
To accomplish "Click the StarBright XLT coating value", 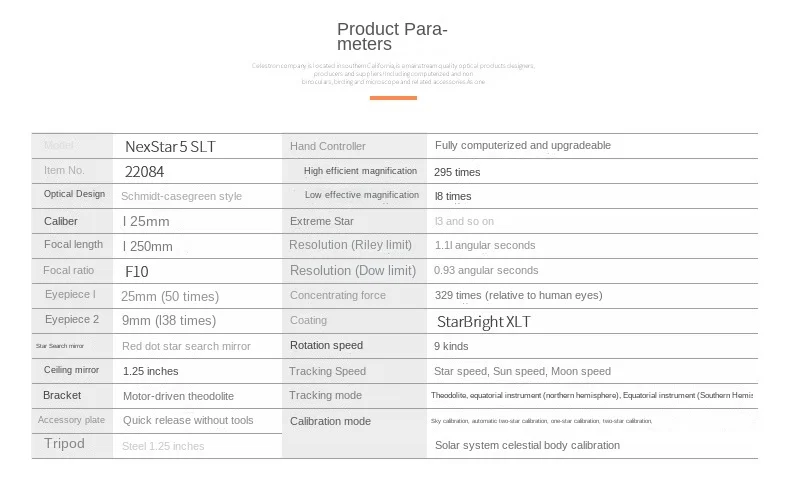I will [x=484, y=322].
